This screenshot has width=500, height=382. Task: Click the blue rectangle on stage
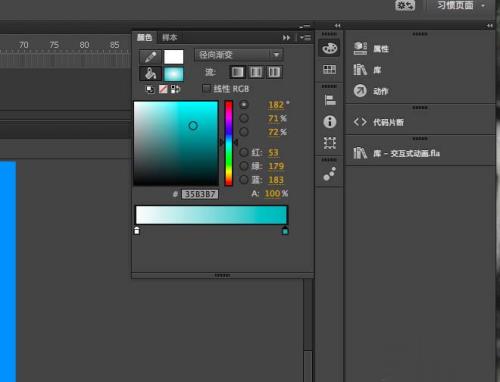tap(8, 272)
